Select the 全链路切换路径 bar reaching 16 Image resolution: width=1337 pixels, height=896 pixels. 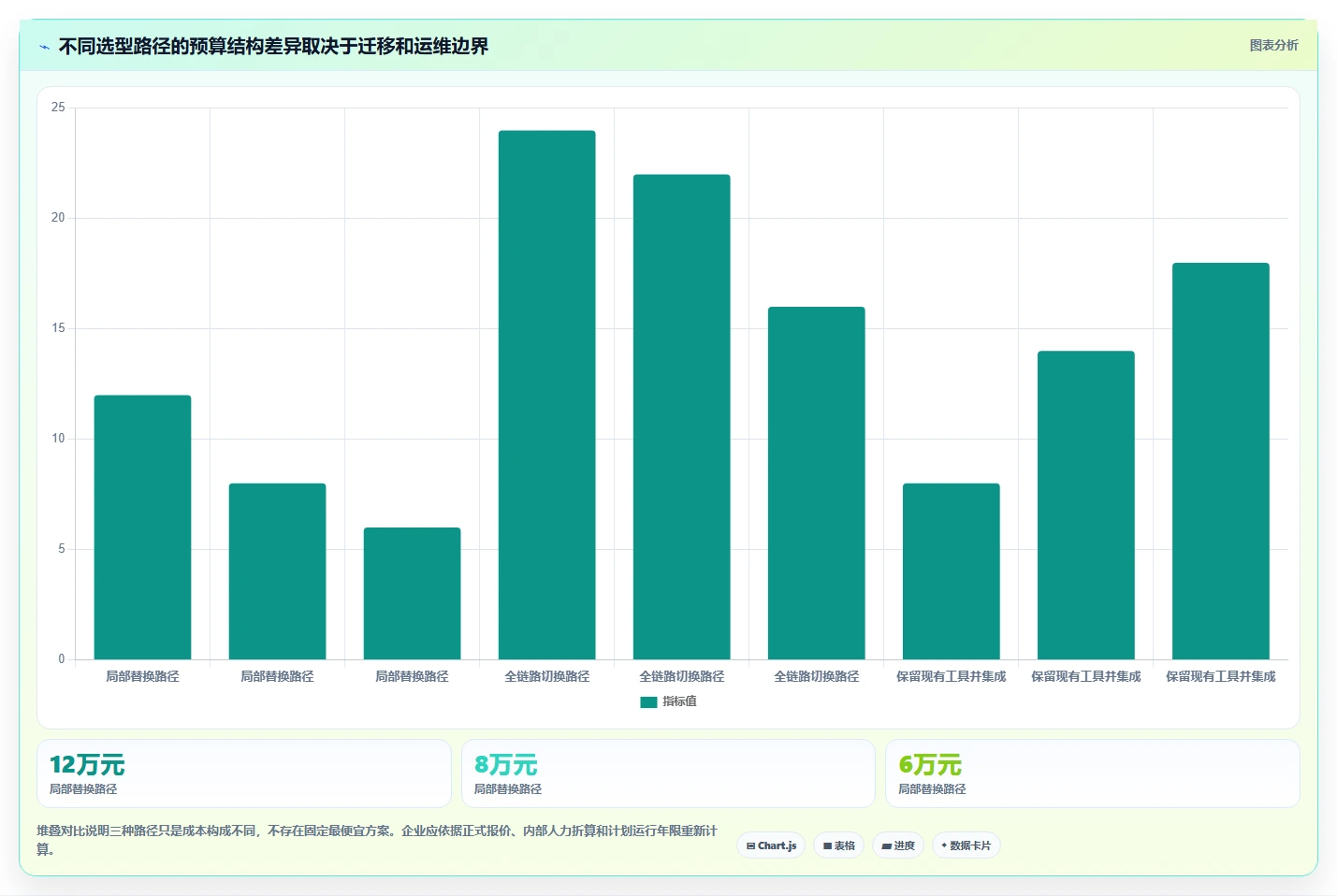click(817, 483)
